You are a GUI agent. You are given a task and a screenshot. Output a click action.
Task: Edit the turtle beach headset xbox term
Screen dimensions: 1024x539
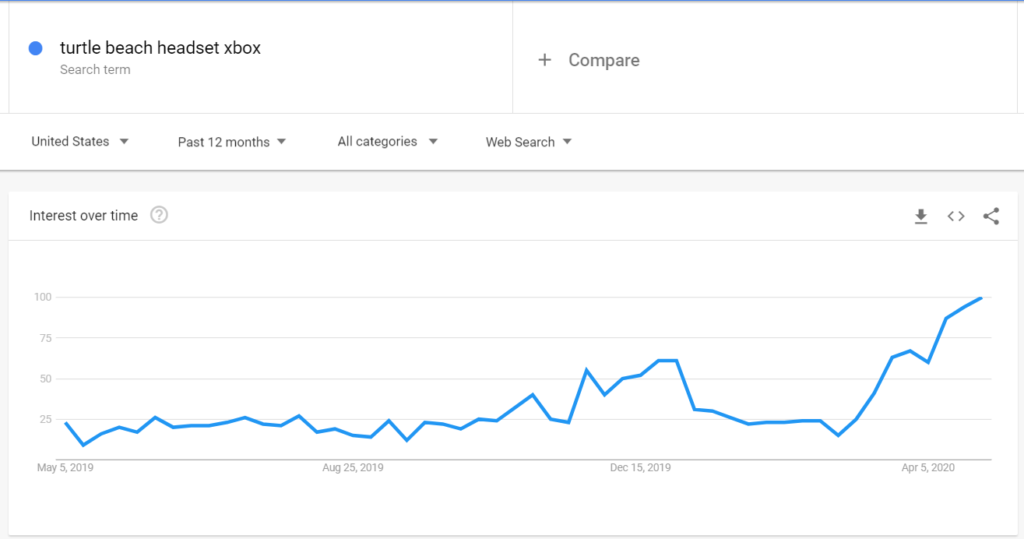[160, 48]
